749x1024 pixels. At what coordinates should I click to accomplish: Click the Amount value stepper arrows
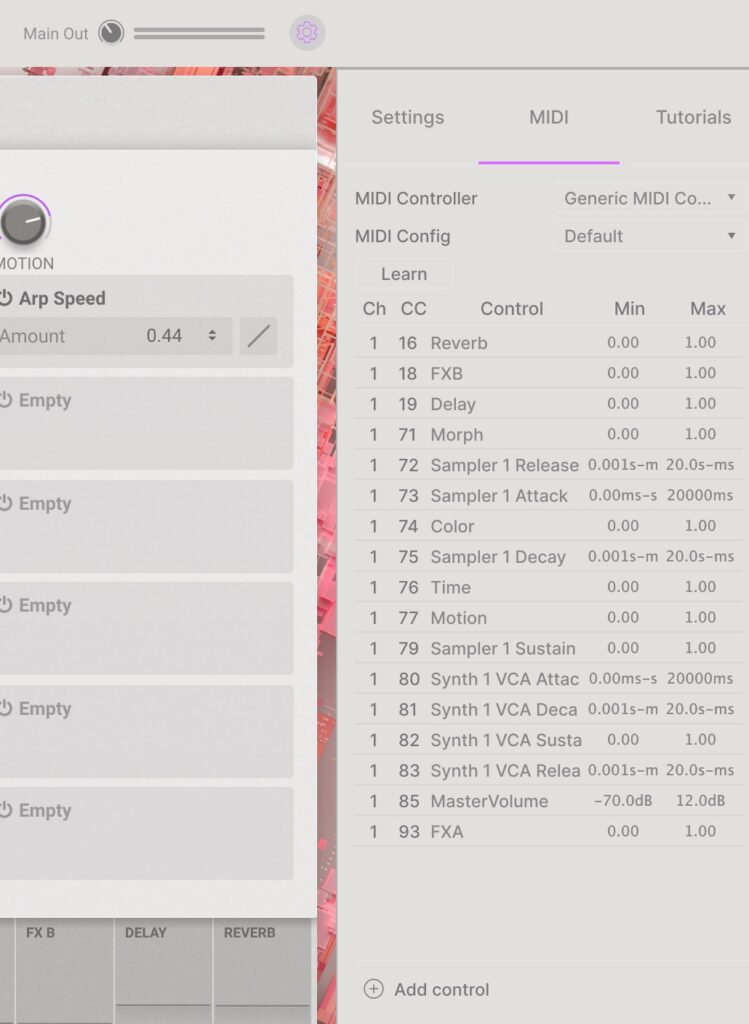point(212,336)
